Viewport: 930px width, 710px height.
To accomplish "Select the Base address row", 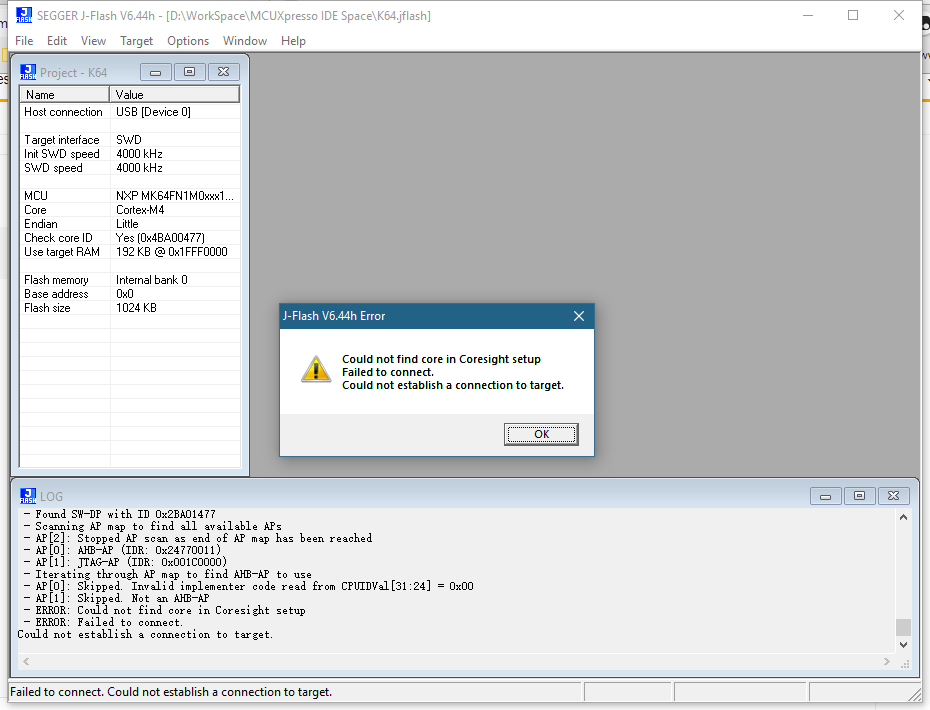I will point(130,294).
